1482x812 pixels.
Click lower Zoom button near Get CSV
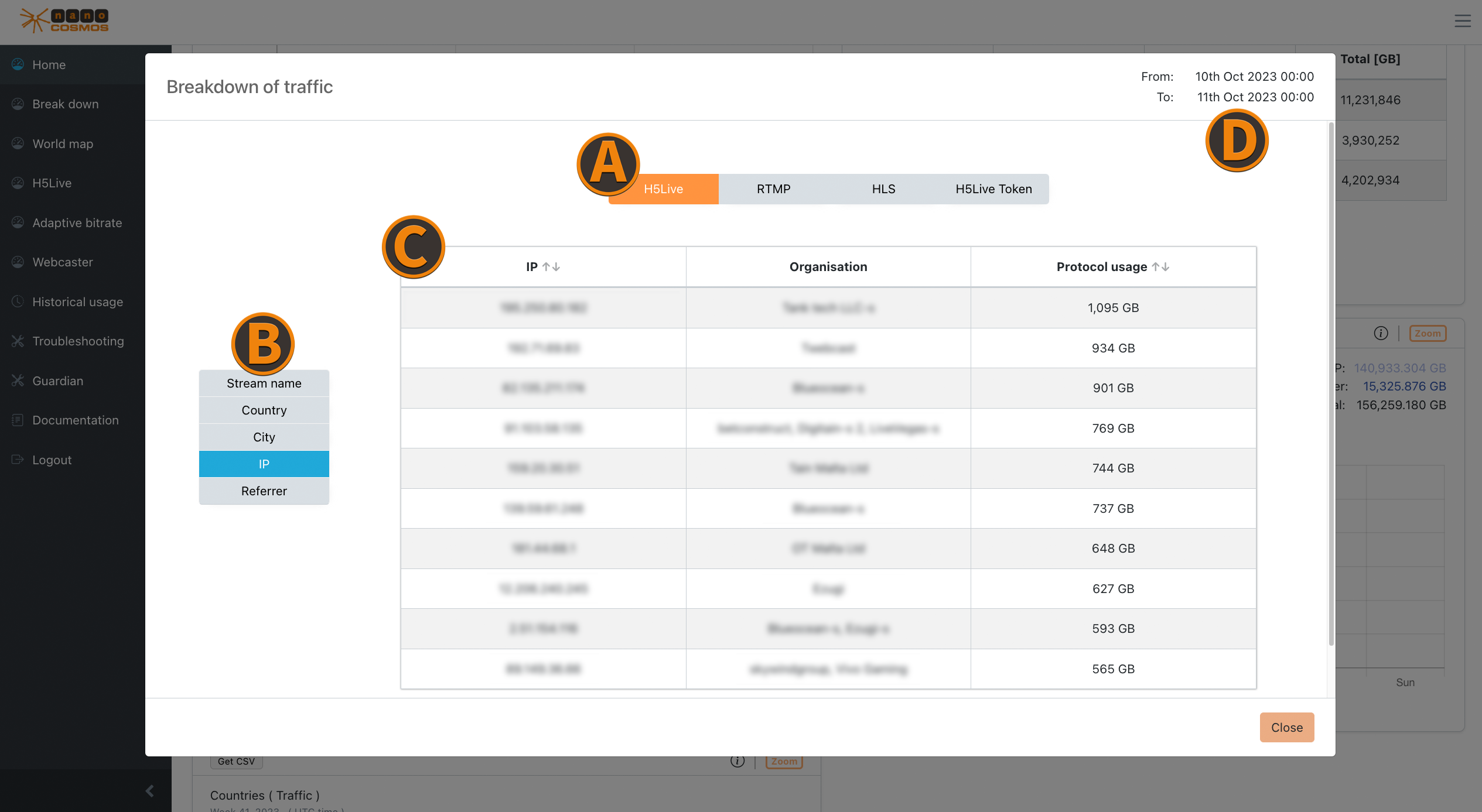[x=784, y=761]
